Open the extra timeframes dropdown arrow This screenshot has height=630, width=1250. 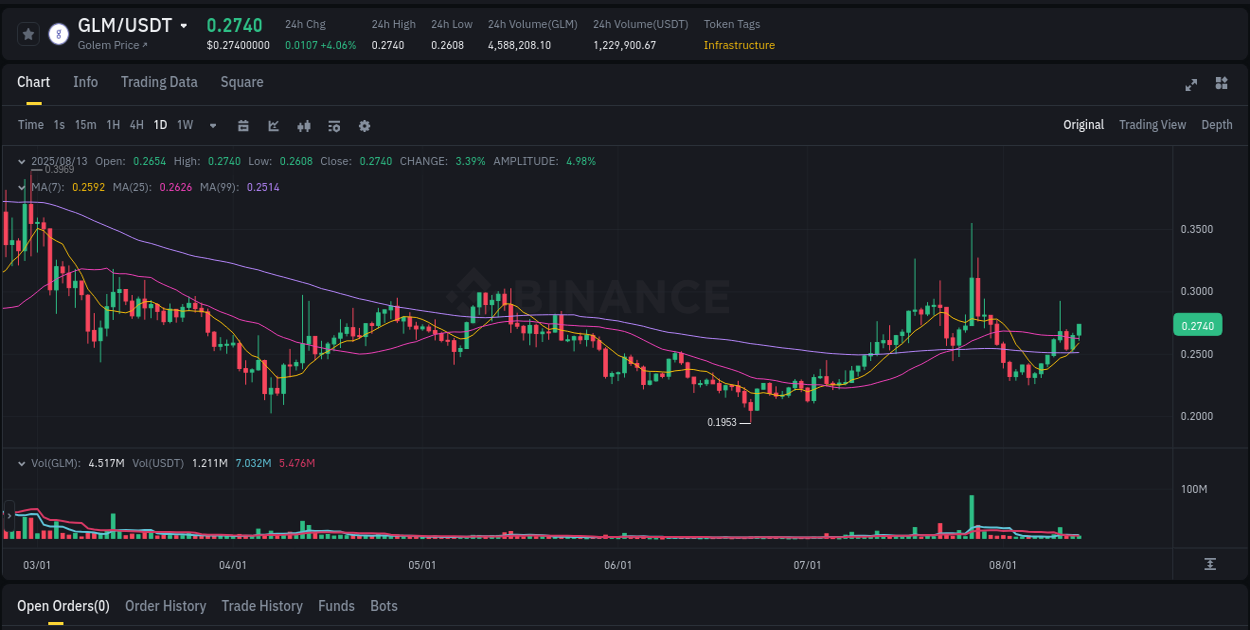(212, 126)
